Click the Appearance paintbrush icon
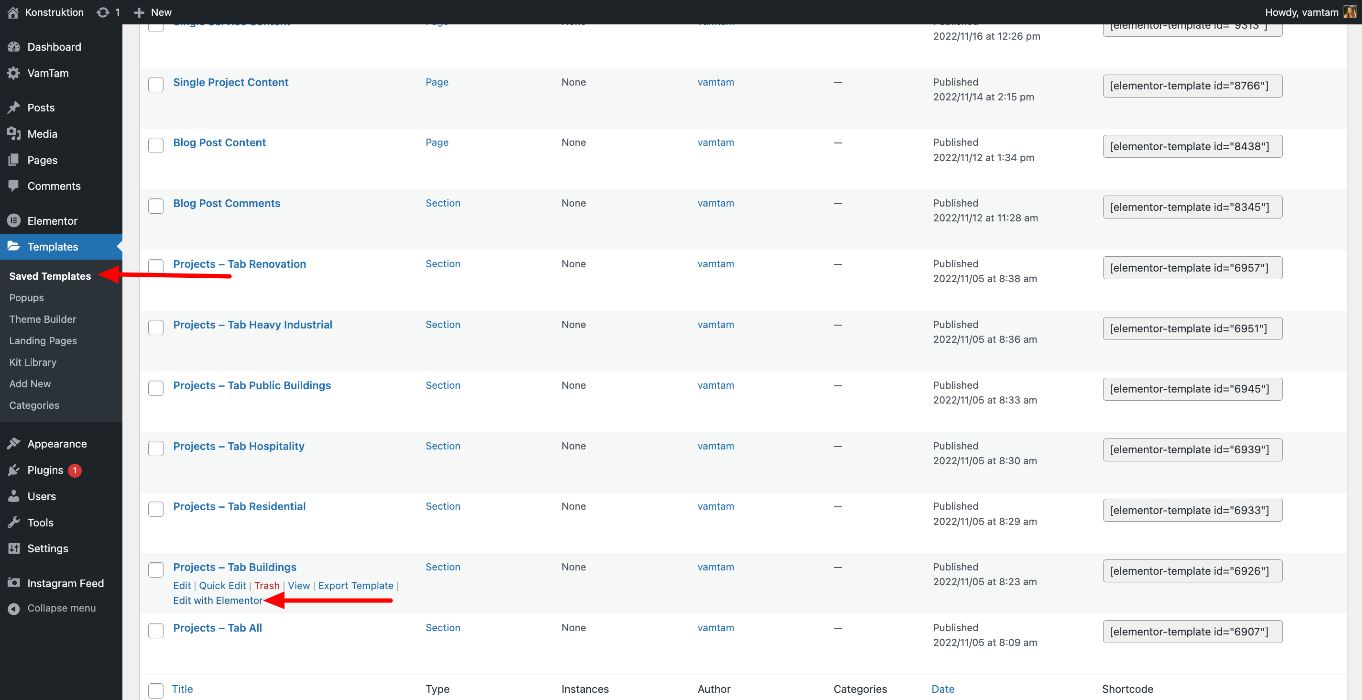Viewport: 1362px width, 700px height. coord(13,444)
